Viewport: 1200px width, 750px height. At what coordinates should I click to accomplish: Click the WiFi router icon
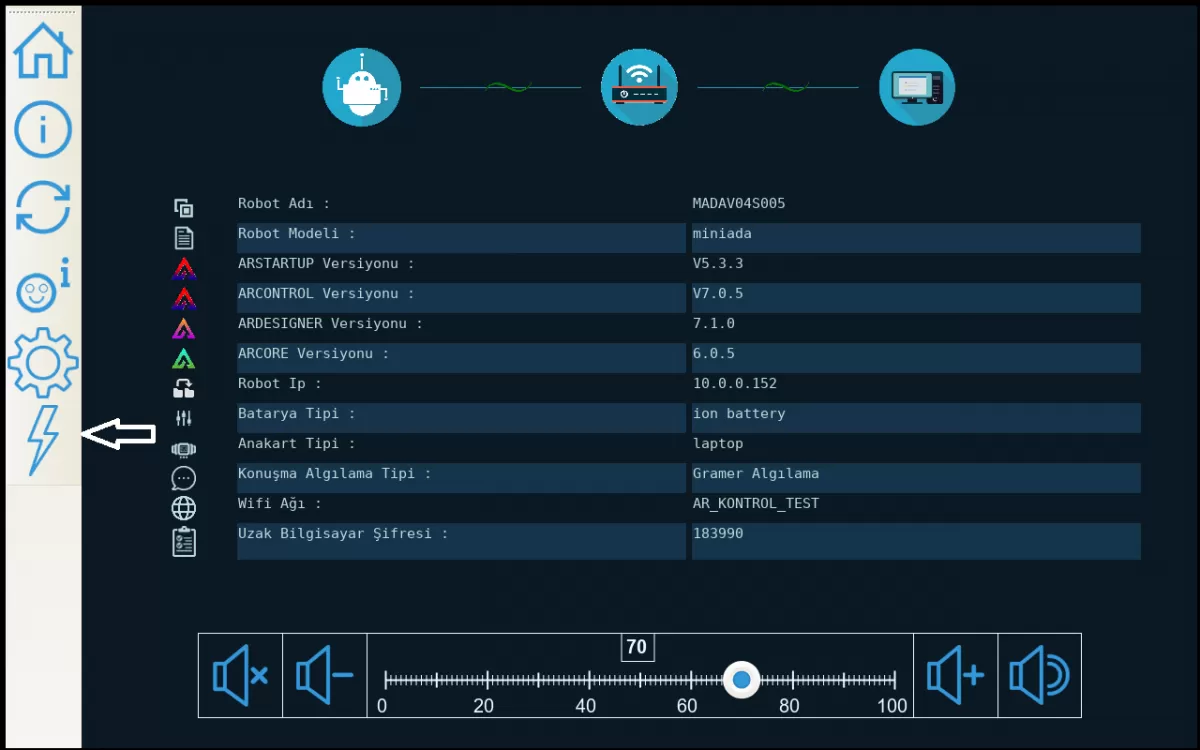pos(639,88)
